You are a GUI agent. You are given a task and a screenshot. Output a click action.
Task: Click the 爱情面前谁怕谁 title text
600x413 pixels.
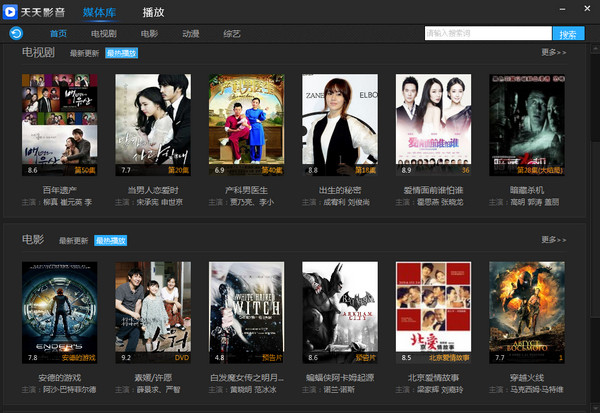434,190
